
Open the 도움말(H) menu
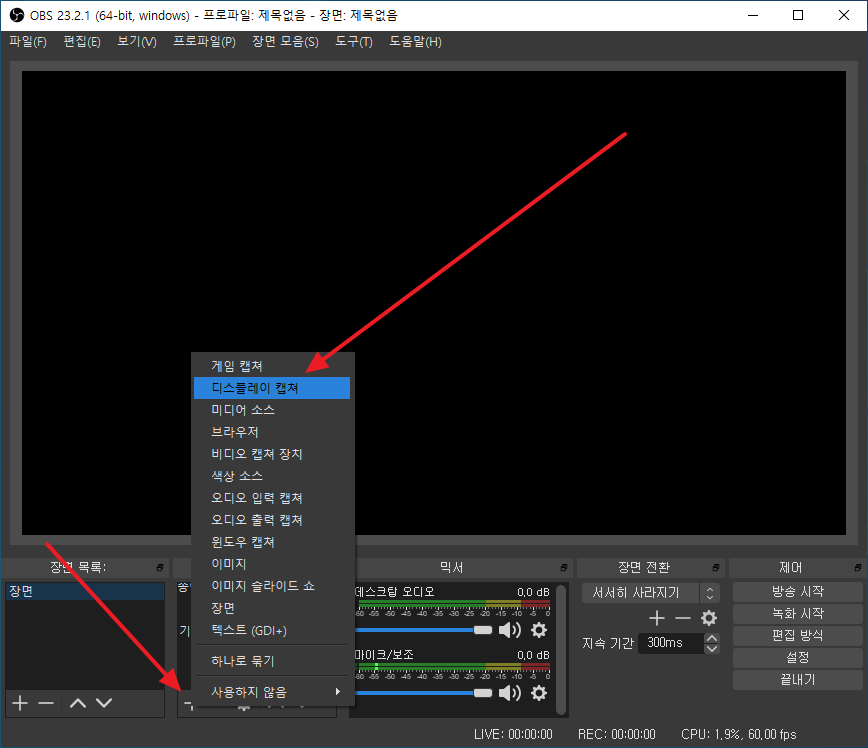coord(415,42)
